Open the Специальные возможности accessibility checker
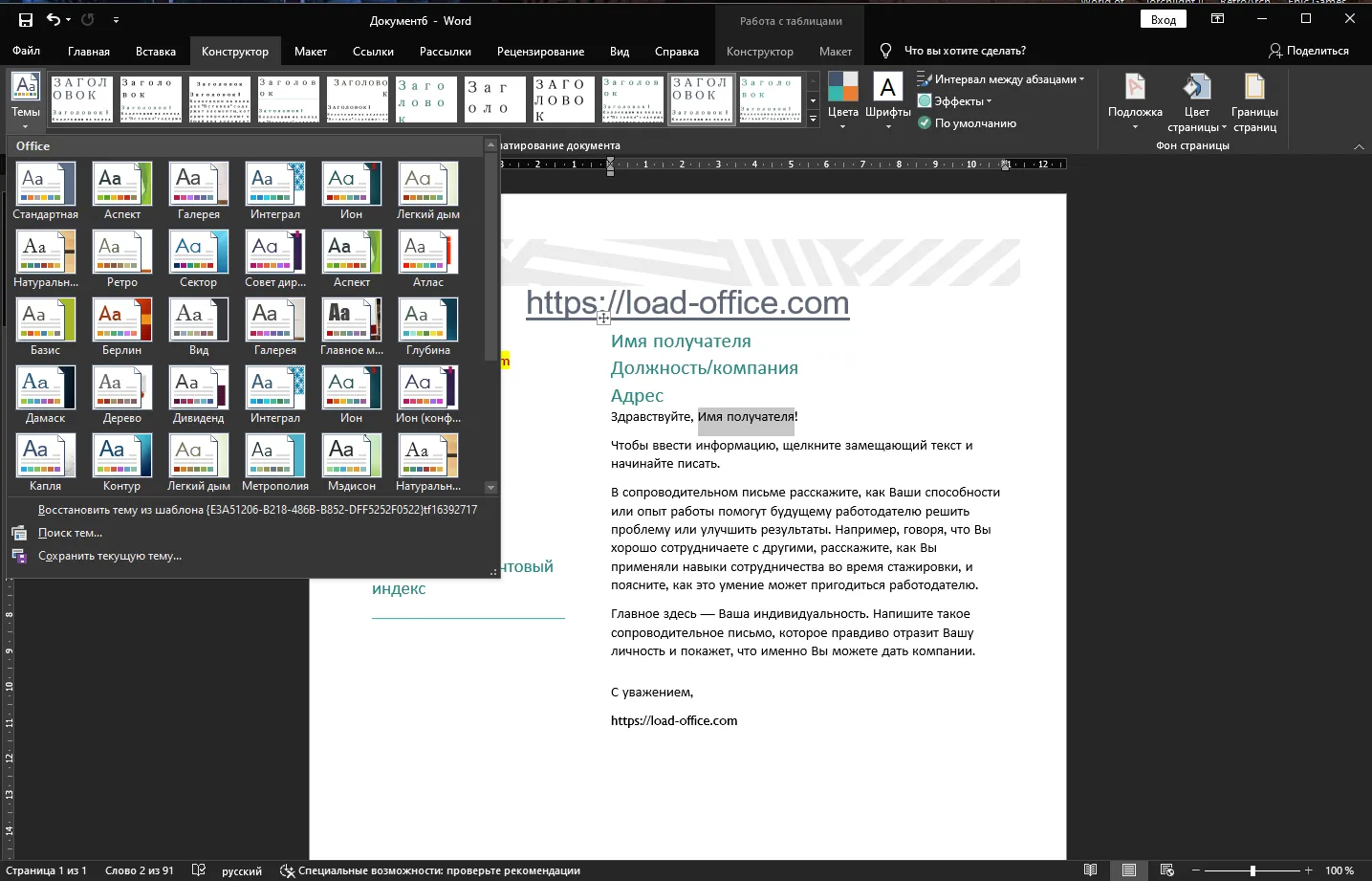This screenshot has width=1372, height=881. tap(430, 870)
